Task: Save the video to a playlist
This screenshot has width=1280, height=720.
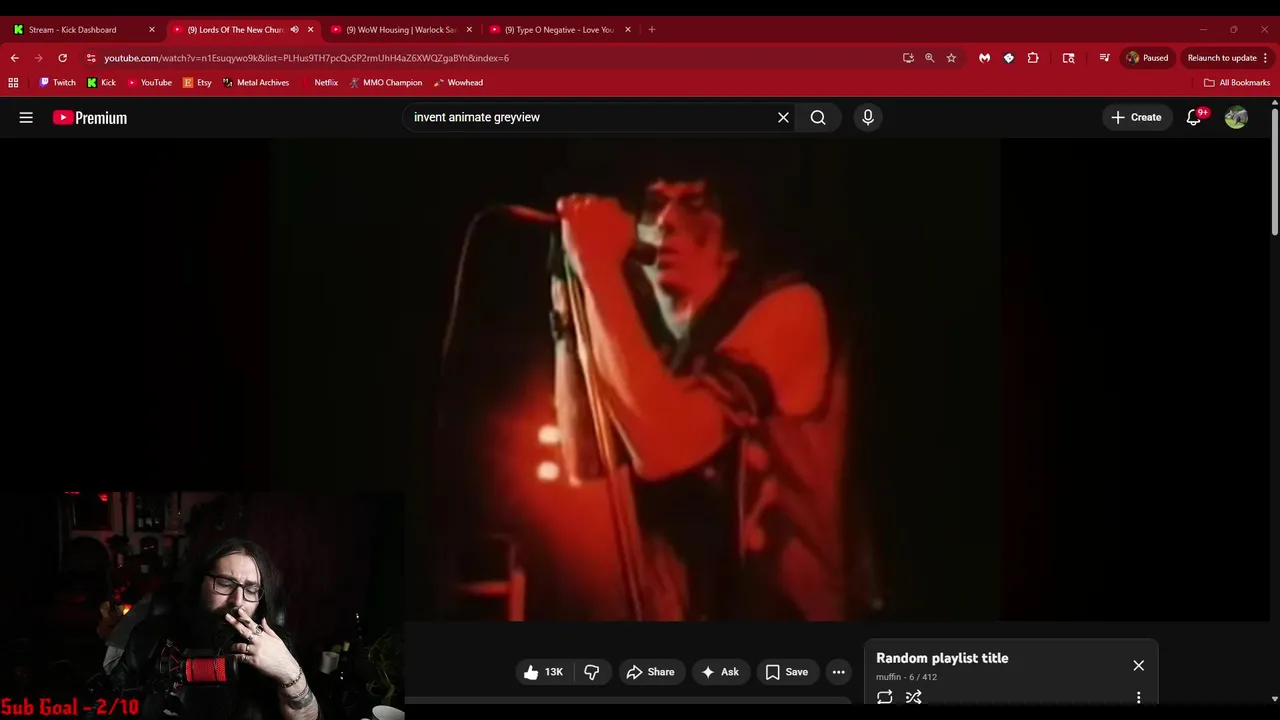Action: point(787,672)
